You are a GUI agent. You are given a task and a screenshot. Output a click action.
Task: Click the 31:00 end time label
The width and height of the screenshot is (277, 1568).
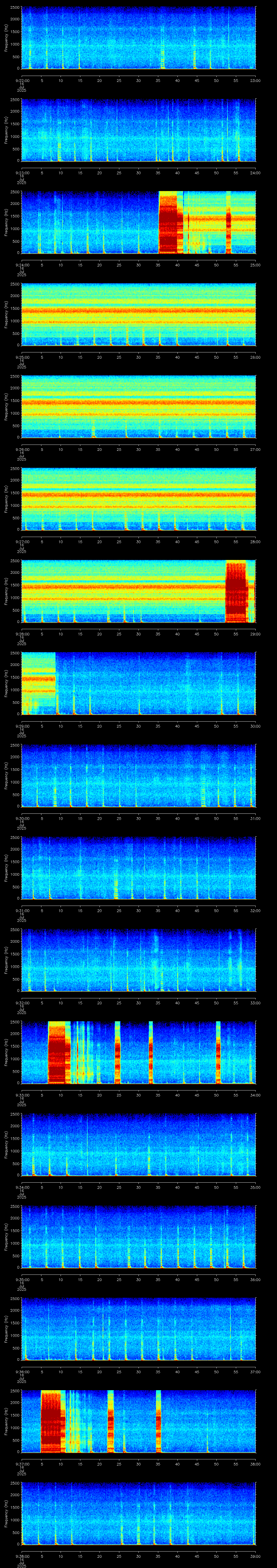(x=255, y=818)
